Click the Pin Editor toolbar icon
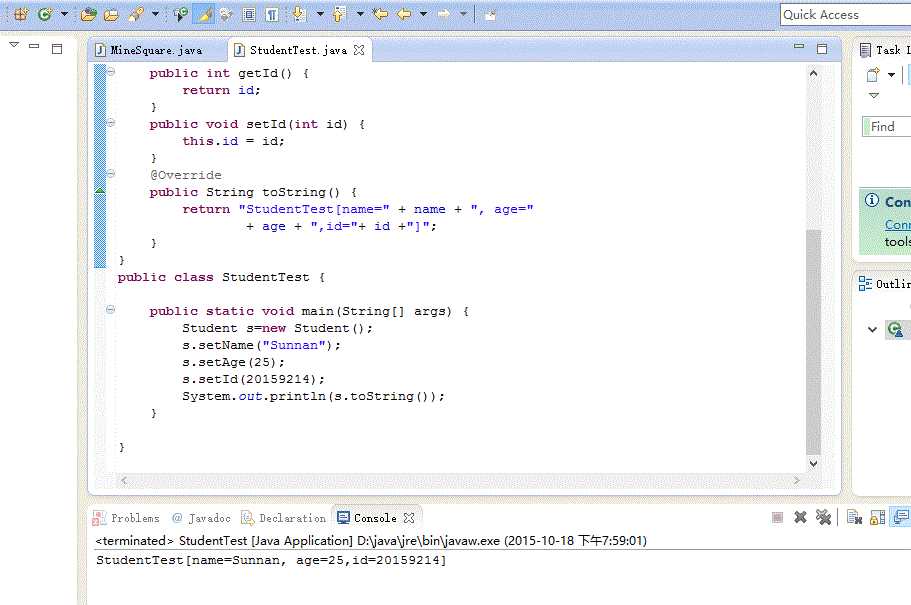 coord(490,15)
